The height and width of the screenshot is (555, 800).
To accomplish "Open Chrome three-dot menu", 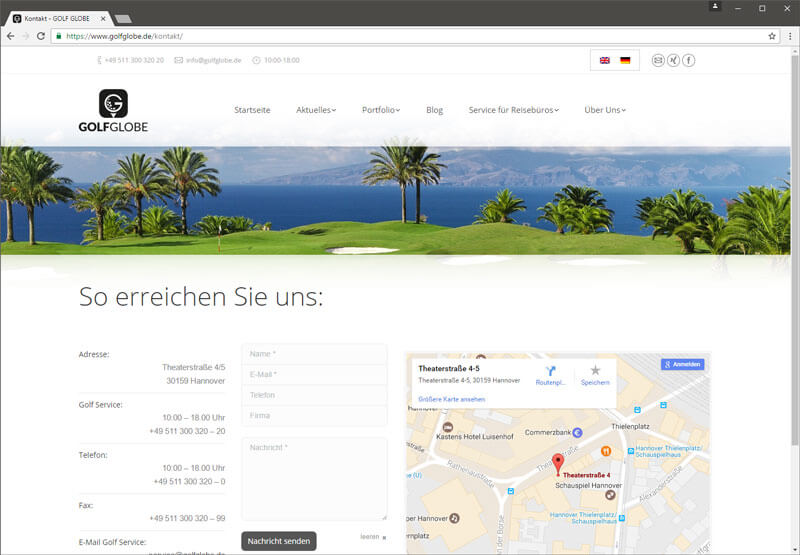I will click(x=790, y=36).
